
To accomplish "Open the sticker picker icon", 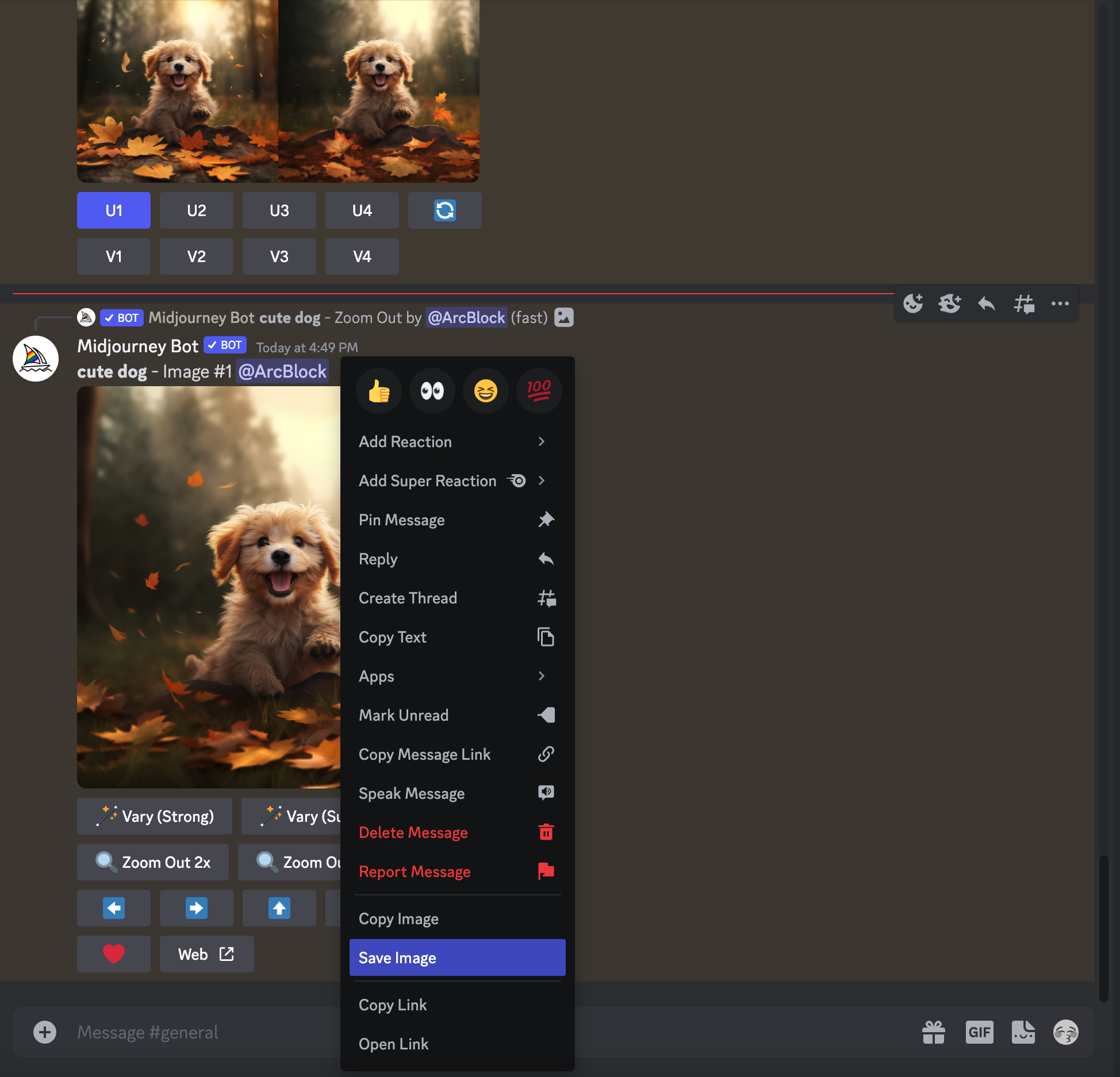I will tap(1023, 1032).
